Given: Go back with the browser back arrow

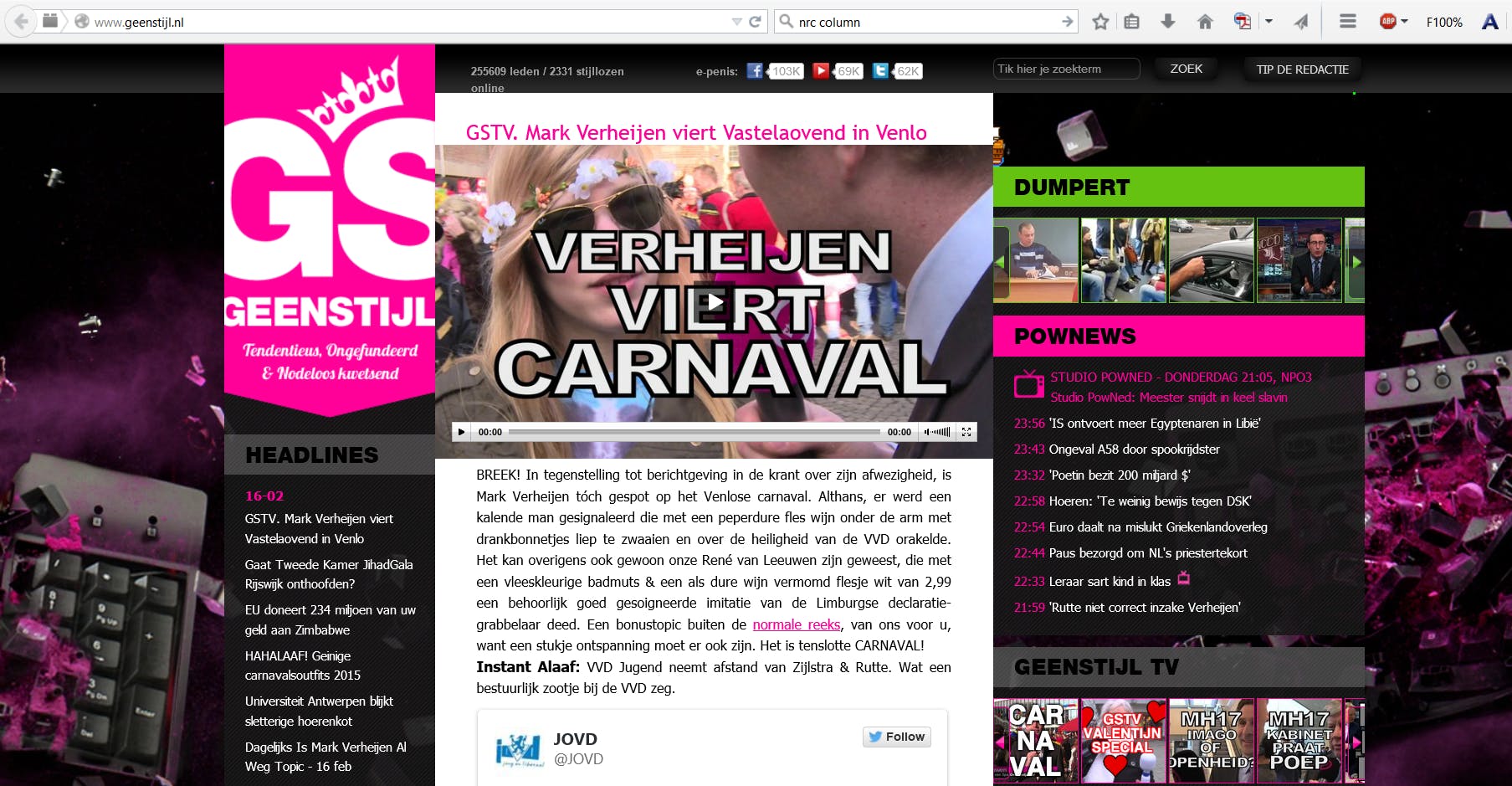Looking at the screenshot, I should pyautogui.click(x=22, y=22).
